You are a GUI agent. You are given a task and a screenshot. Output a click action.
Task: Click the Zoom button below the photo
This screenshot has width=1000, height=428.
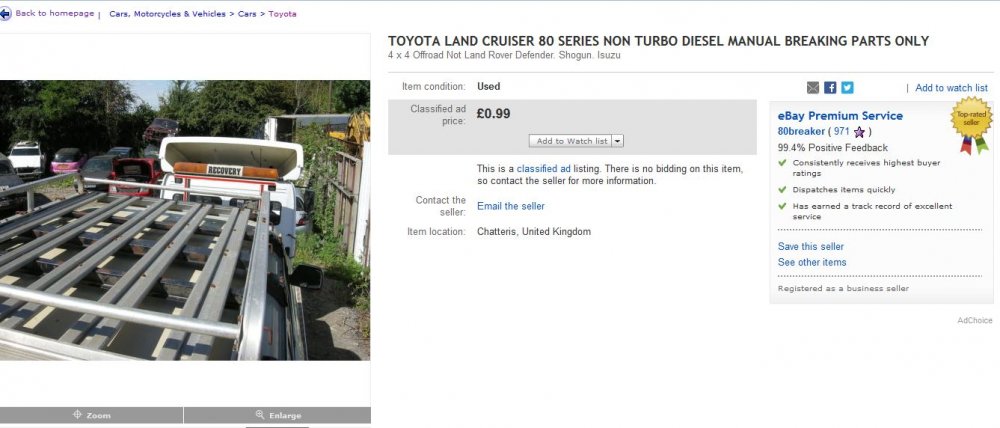pos(91,415)
